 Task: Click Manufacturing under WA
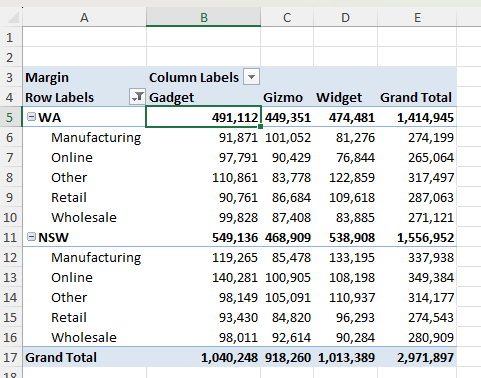click(x=96, y=137)
